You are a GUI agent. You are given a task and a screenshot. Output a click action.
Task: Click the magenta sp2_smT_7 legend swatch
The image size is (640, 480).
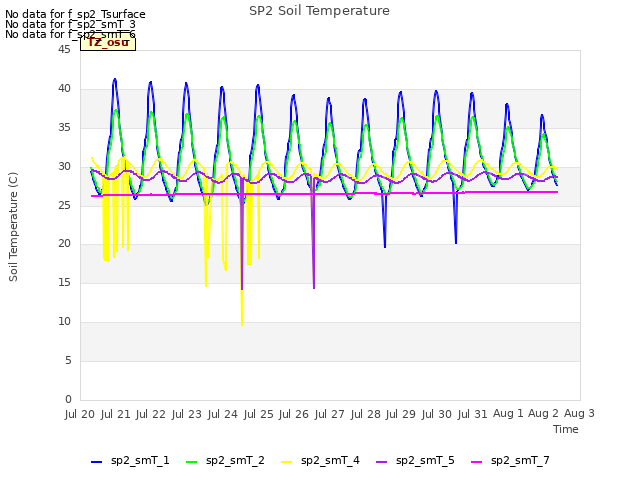click(476, 462)
